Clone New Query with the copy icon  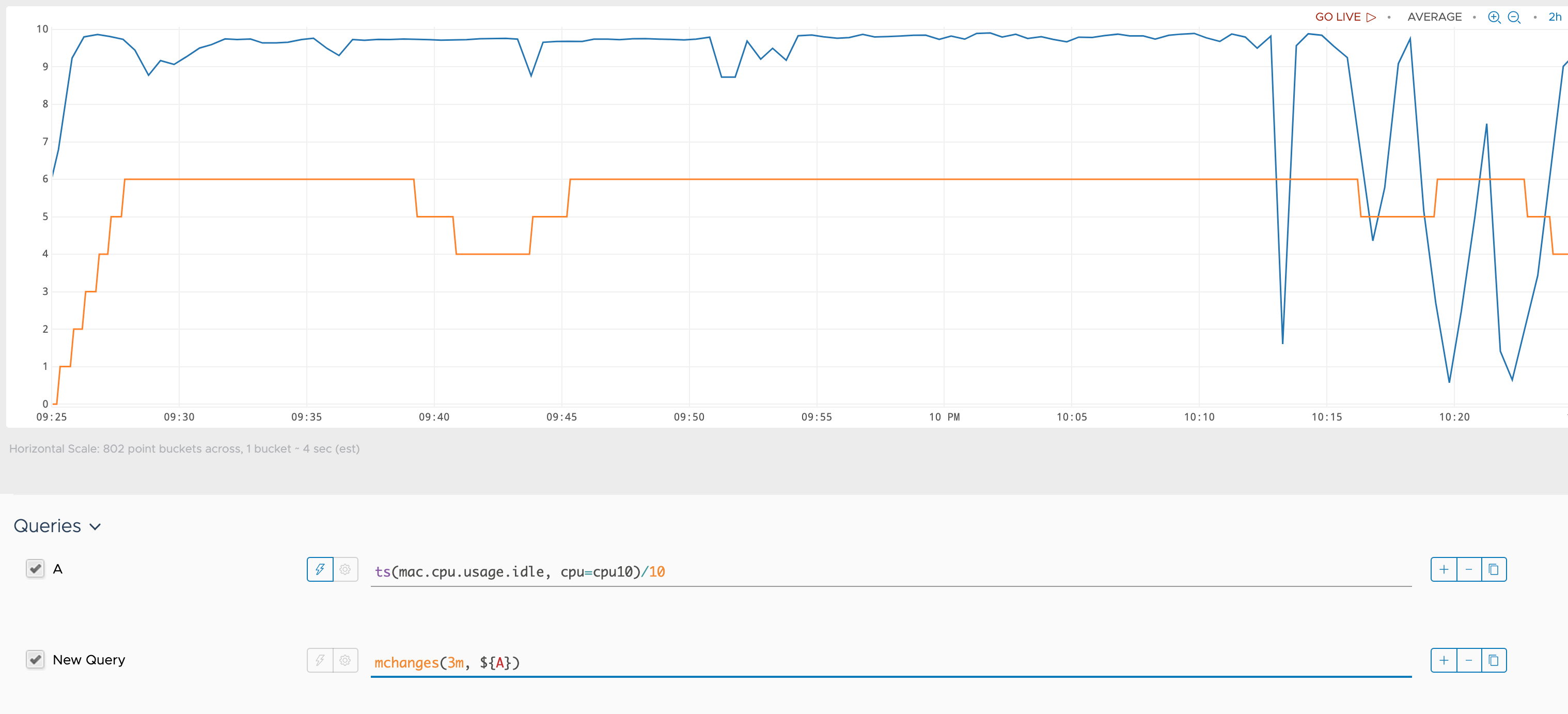(1494, 660)
